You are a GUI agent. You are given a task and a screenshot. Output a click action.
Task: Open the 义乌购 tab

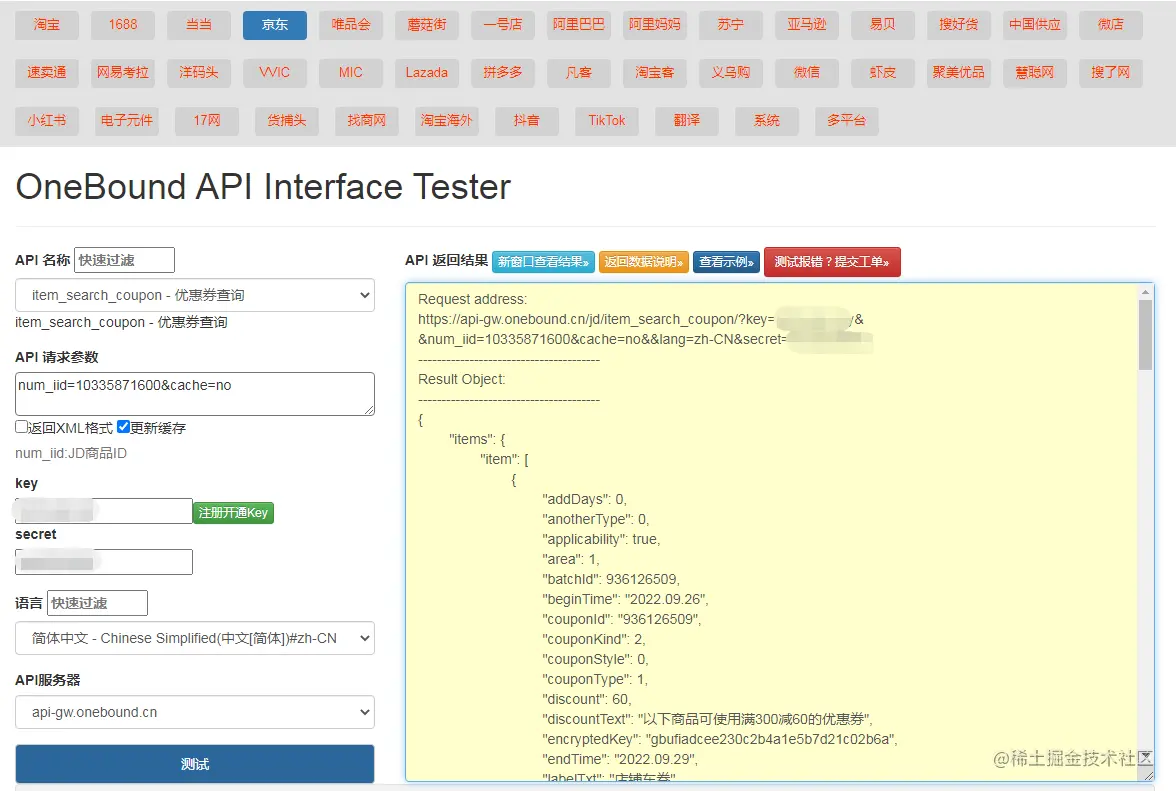(x=730, y=73)
